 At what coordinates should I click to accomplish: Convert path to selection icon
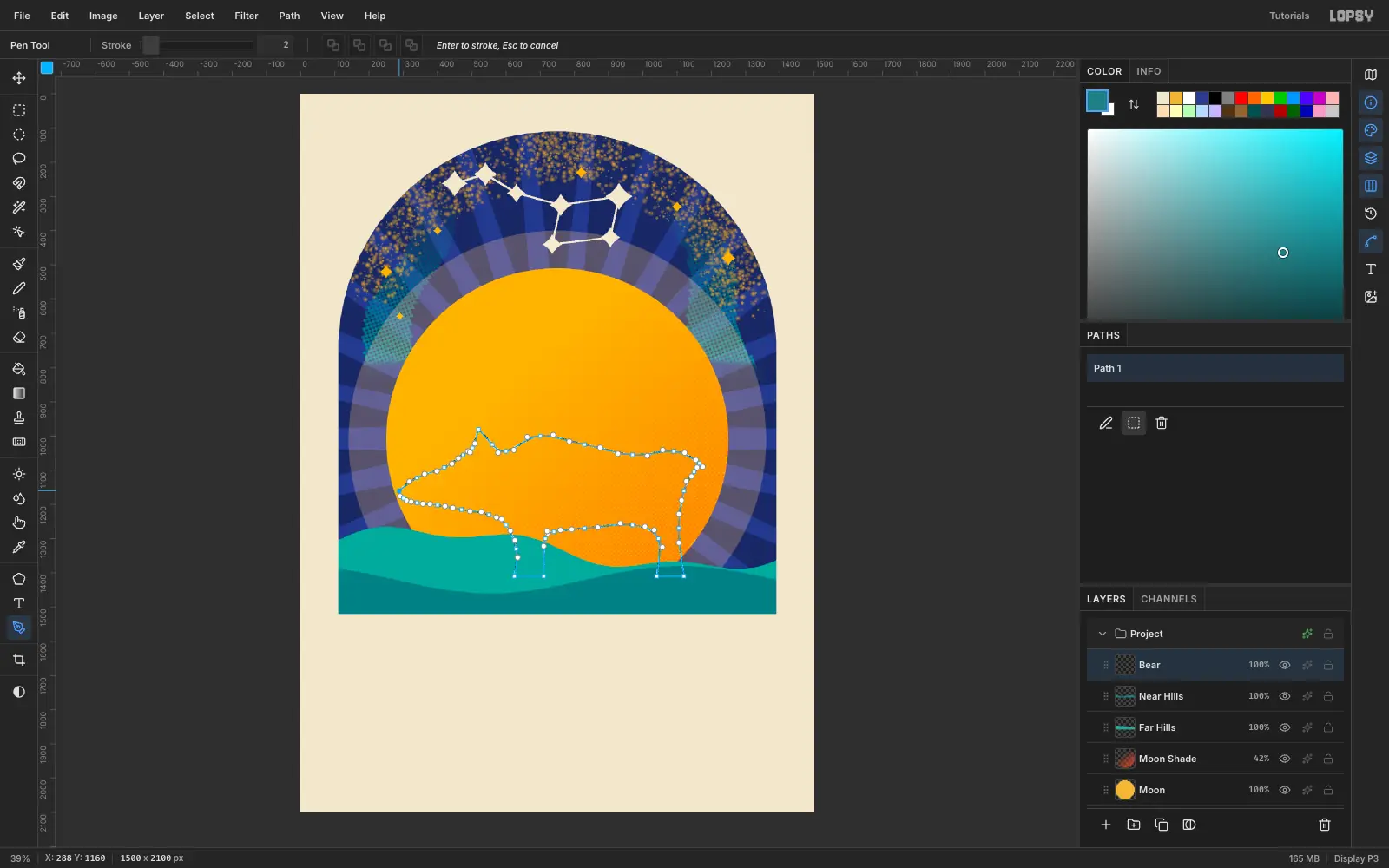click(1134, 423)
